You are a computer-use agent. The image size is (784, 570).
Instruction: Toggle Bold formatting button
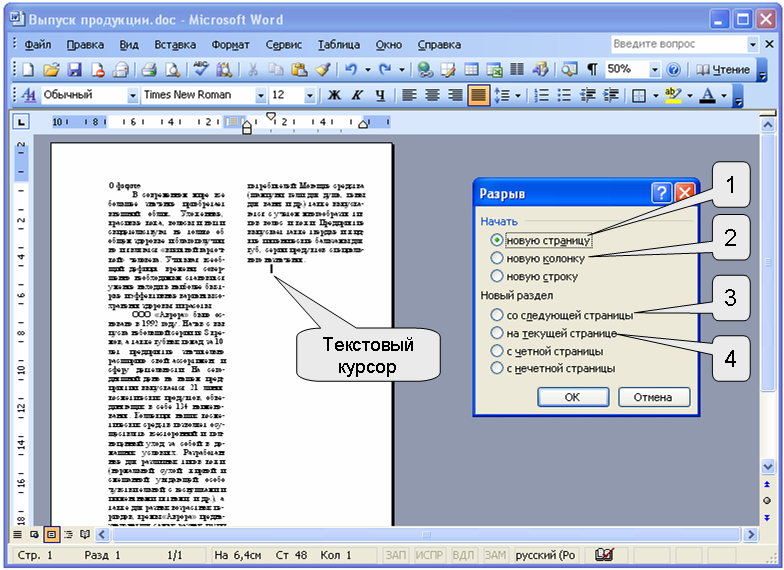click(x=334, y=96)
